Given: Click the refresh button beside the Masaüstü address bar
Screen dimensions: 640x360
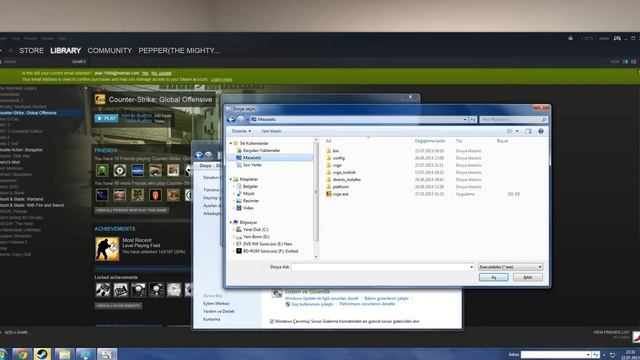Looking at the screenshot, I should pyautogui.click(x=473, y=120).
